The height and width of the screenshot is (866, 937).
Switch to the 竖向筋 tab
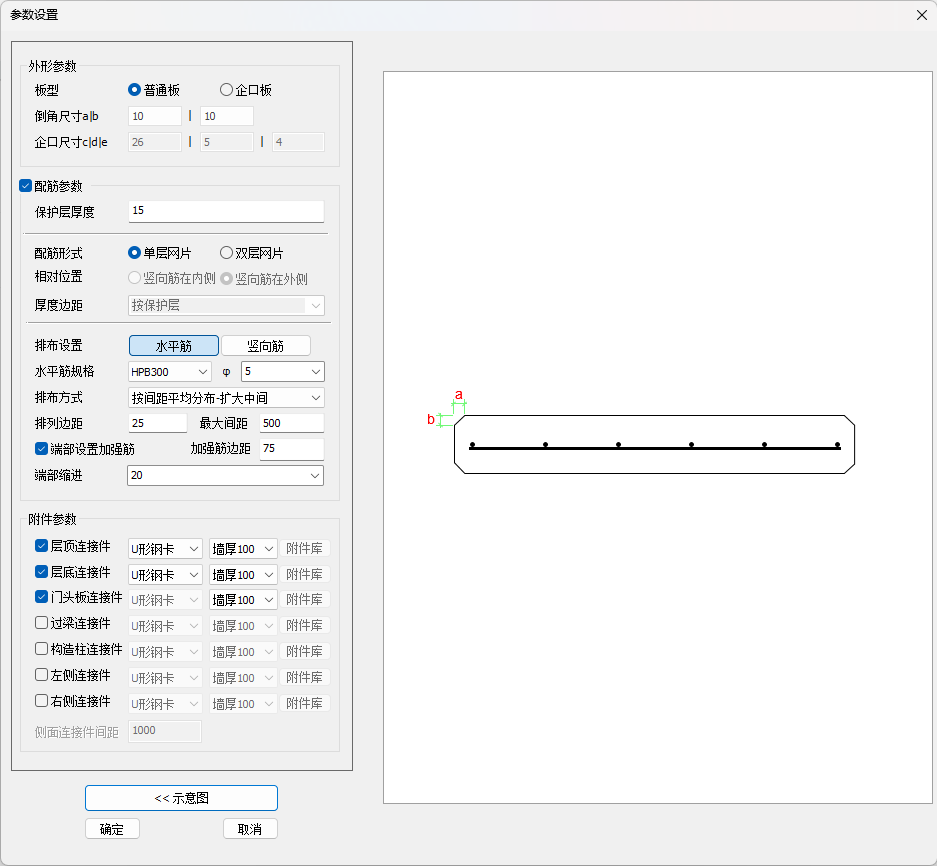point(265,346)
